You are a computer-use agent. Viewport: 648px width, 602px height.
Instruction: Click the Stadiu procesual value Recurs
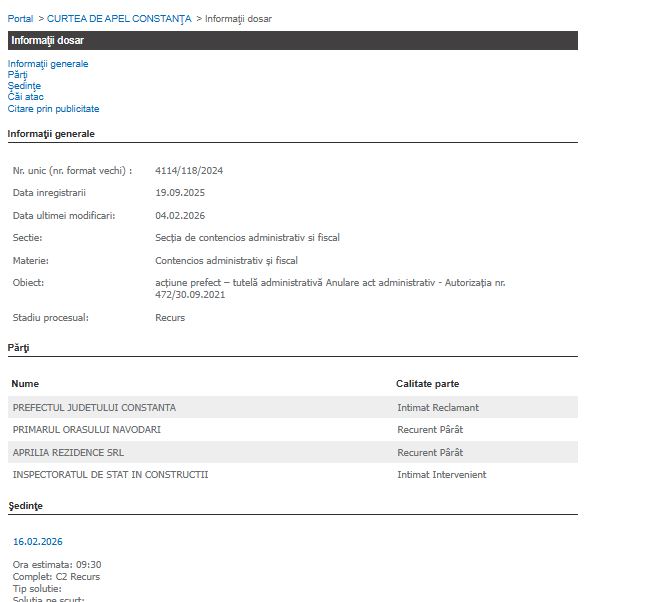click(x=170, y=318)
